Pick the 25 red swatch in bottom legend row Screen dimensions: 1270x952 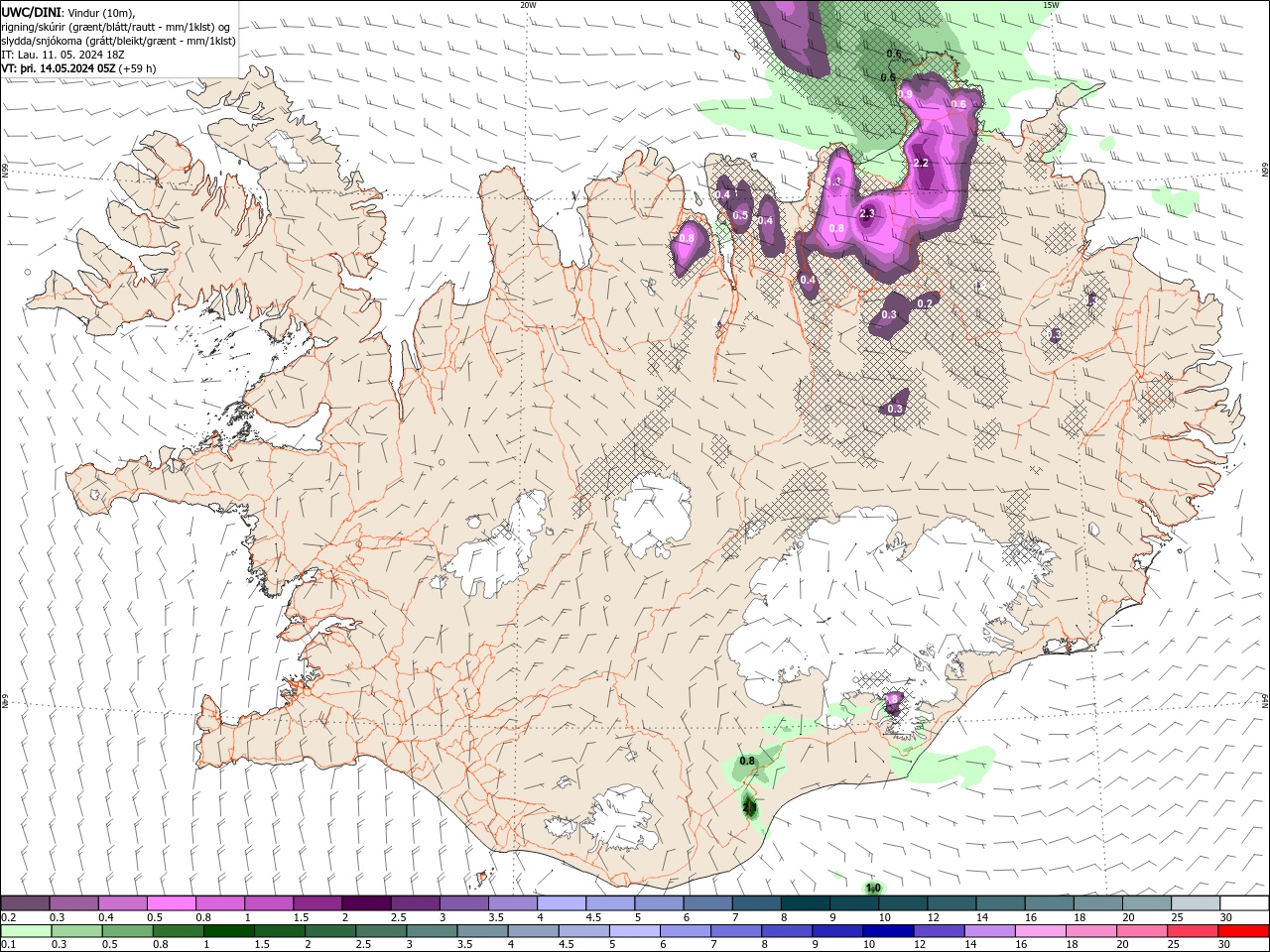pos(1194,931)
